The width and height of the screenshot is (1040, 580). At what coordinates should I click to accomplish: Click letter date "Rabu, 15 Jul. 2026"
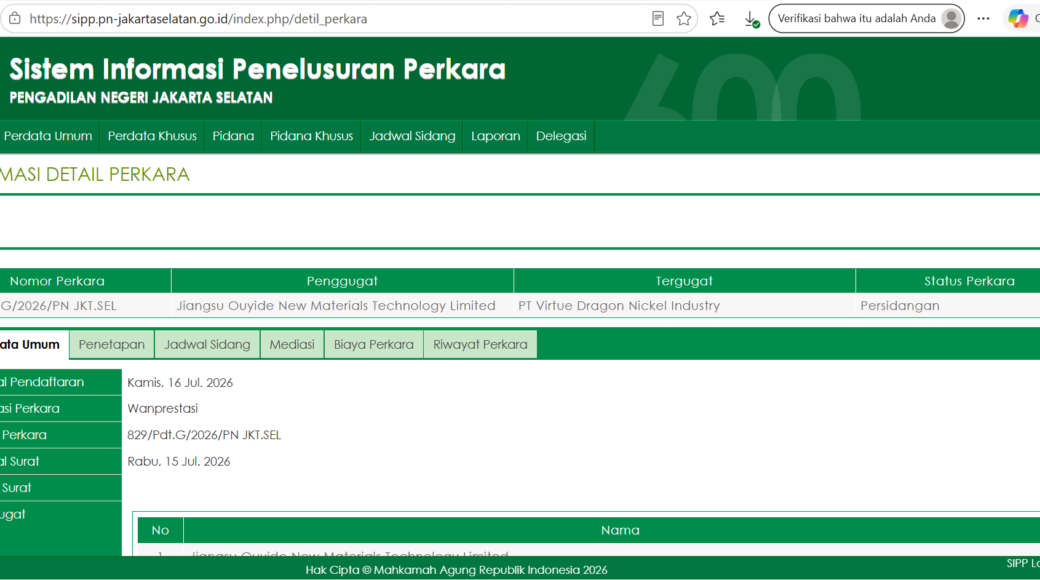coord(178,461)
